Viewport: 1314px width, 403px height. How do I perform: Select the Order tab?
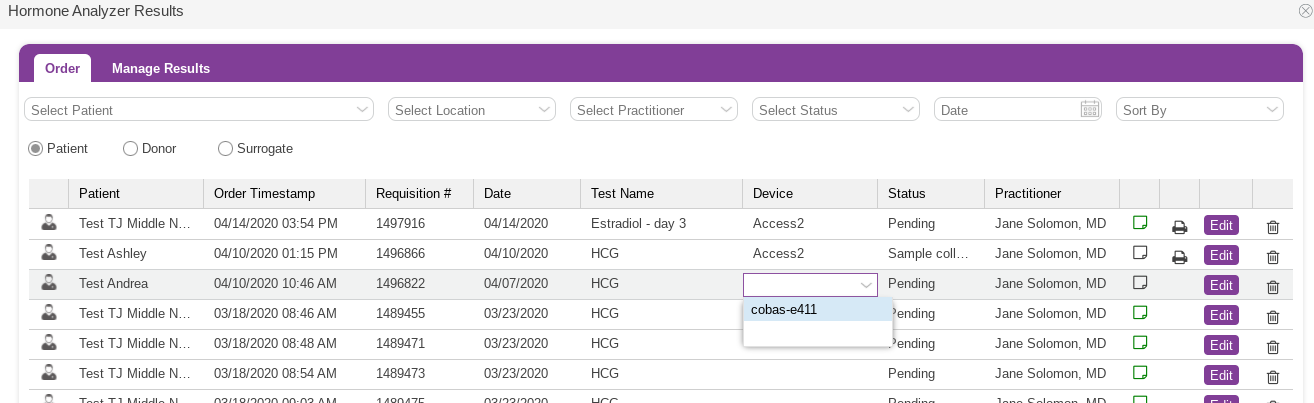coord(62,68)
